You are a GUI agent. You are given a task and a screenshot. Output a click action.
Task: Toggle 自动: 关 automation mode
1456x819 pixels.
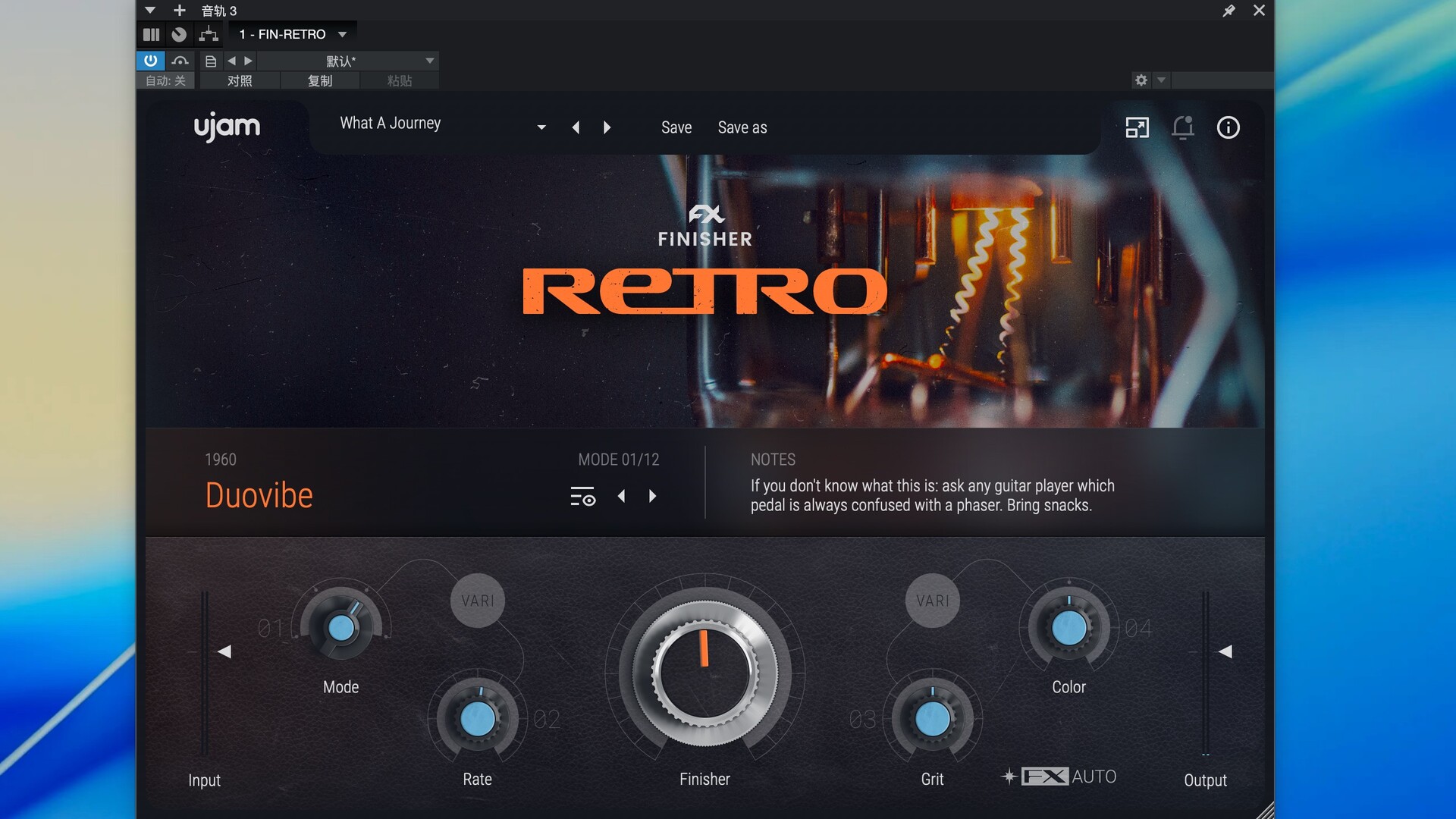click(165, 80)
